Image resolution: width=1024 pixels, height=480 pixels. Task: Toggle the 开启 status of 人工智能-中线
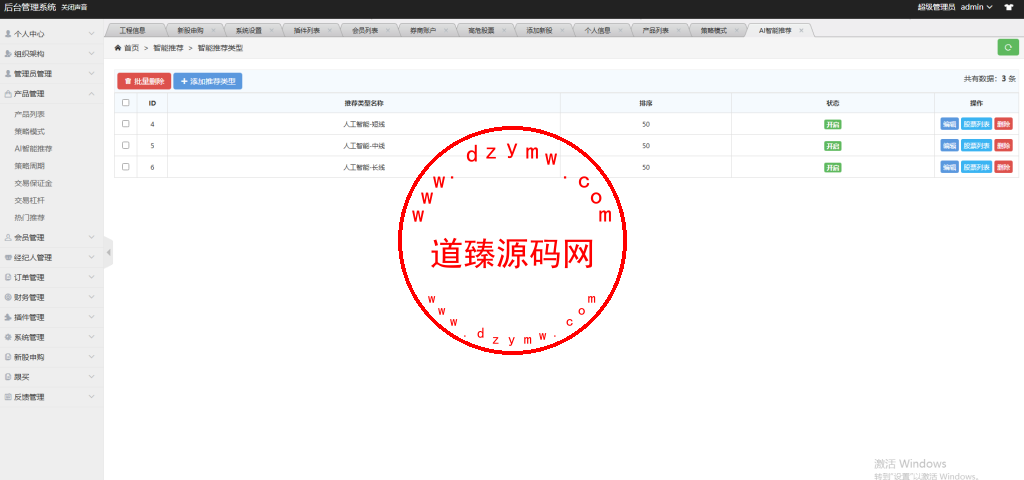click(833, 146)
